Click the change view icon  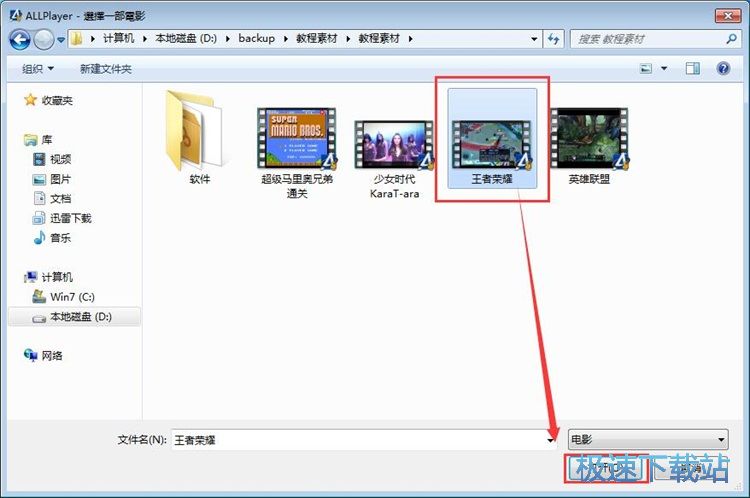[x=646, y=68]
